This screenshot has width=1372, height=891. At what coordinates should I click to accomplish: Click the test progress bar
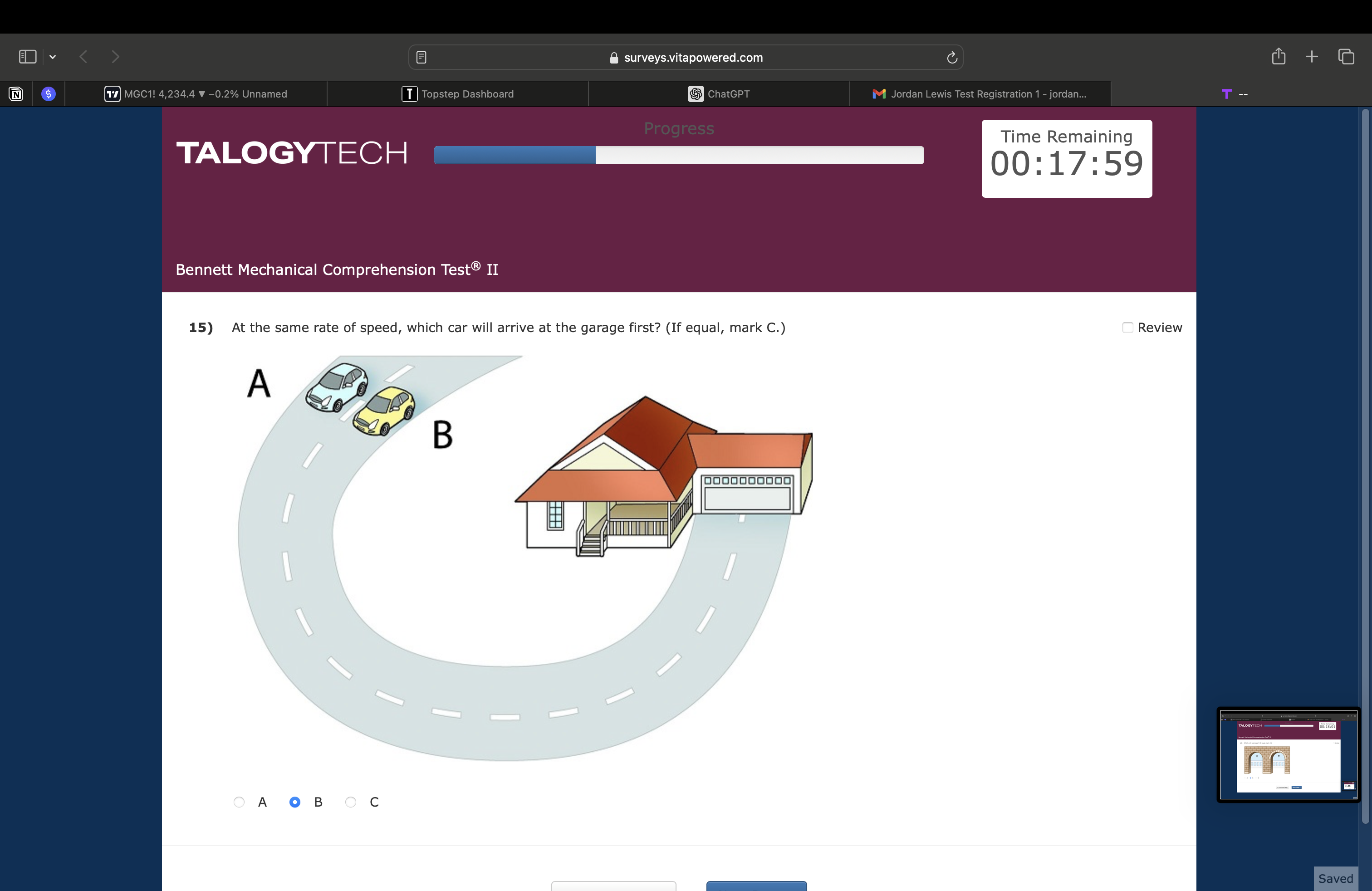(x=678, y=155)
